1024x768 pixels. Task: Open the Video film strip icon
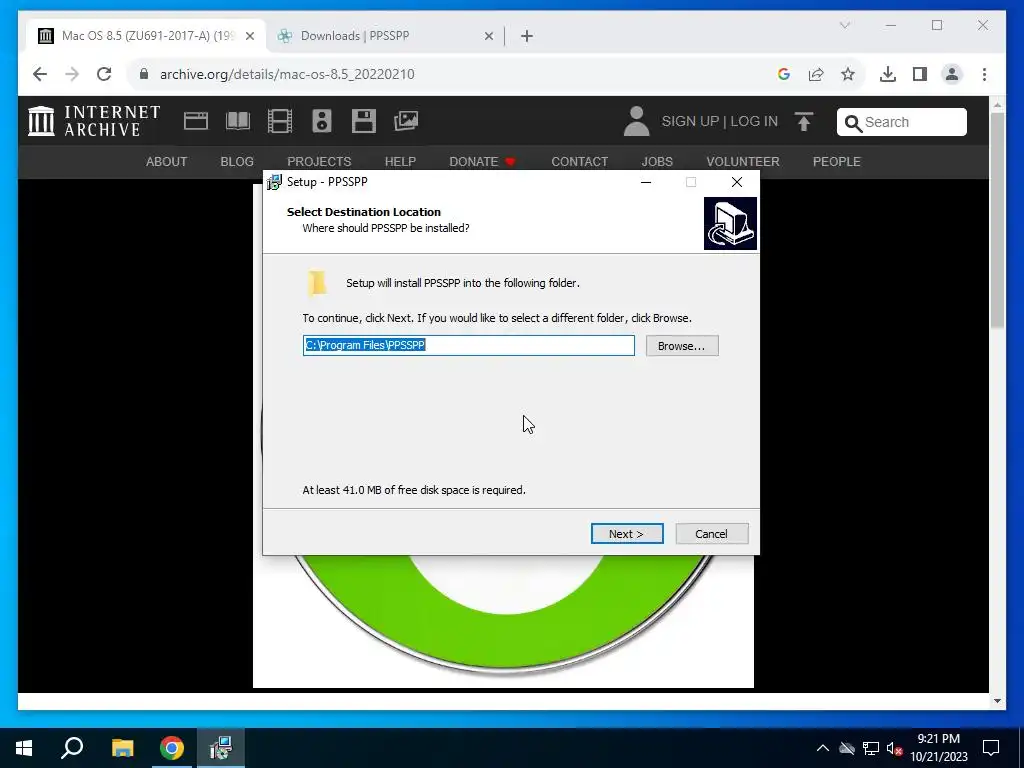click(x=280, y=121)
